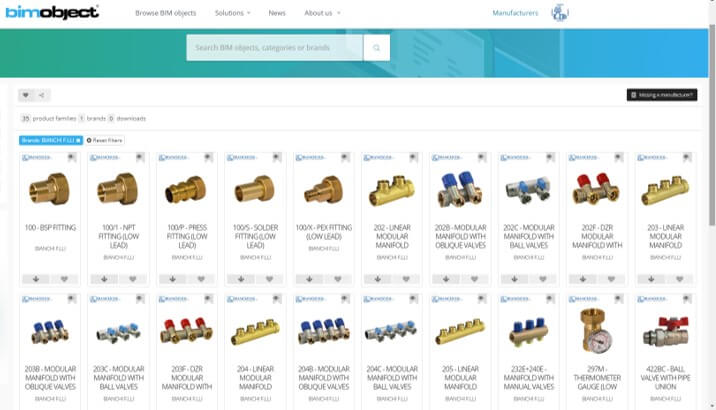The image size is (716, 410).
Task: Download the 100 - BSP Fitting object
Action: point(36,279)
